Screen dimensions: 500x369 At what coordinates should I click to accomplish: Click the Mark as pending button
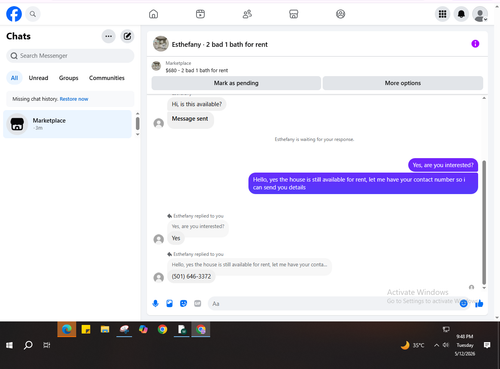click(x=236, y=83)
